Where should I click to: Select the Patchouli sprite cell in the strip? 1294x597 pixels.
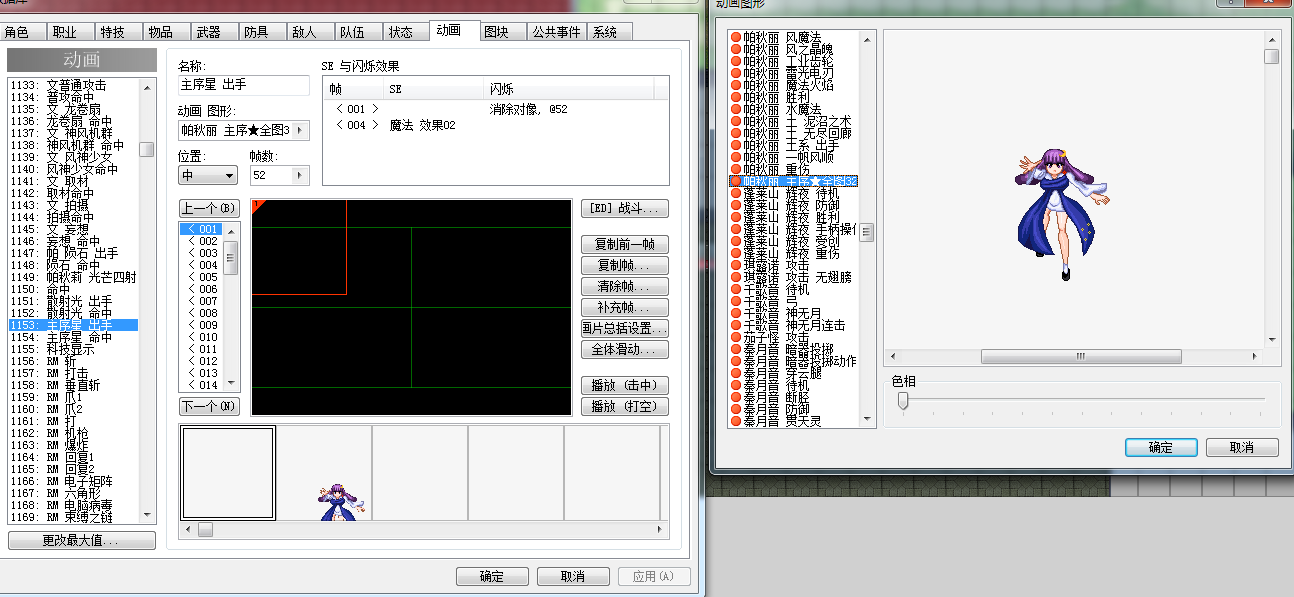[x=324, y=472]
